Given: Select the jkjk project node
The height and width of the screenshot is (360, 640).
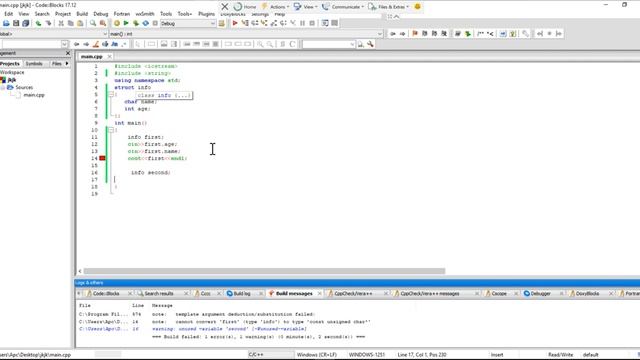Looking at the screenshot, I should click(11, 80).
